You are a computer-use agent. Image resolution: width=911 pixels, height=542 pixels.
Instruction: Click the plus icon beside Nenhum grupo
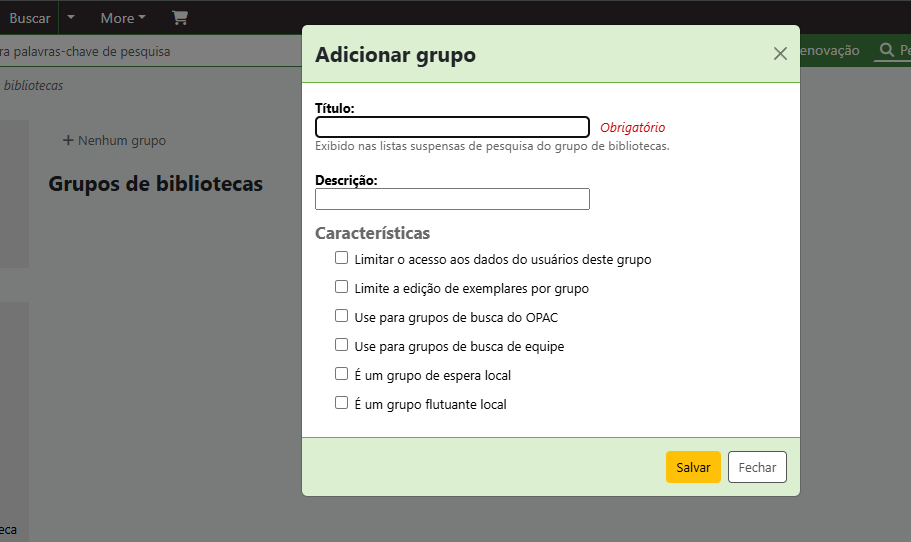tap(68, 141)
